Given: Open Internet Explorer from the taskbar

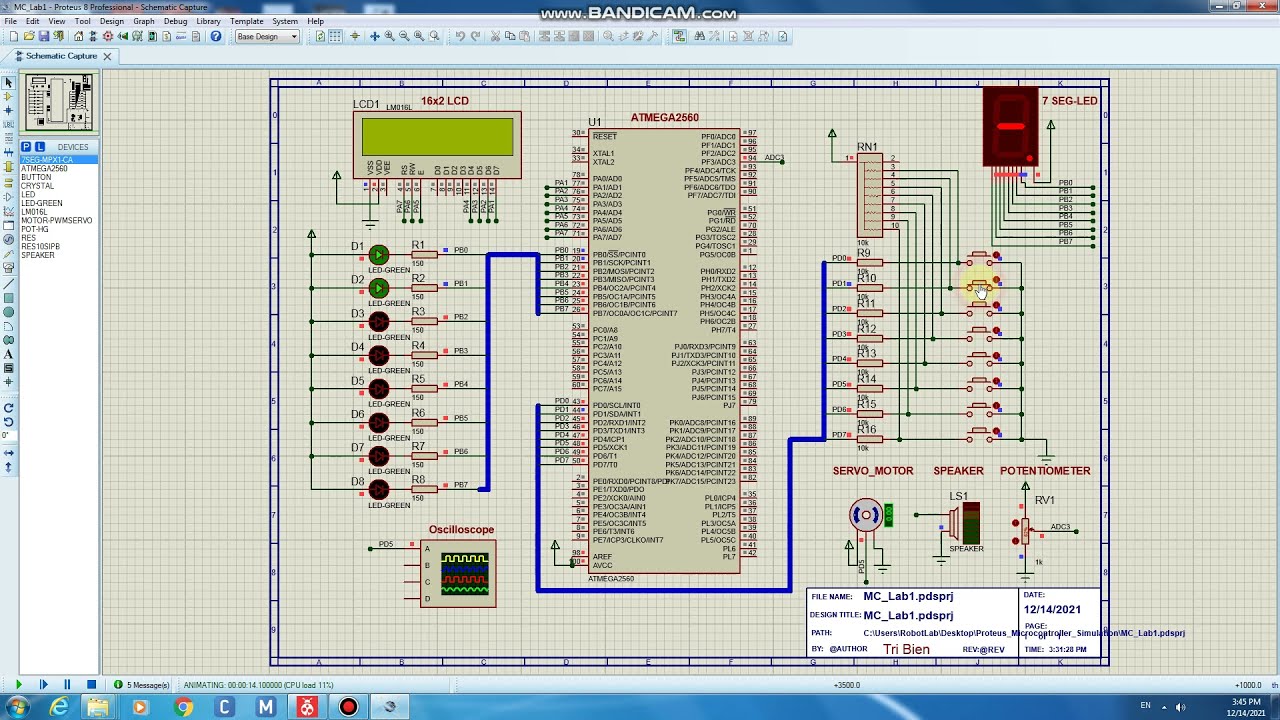Looking at the screenshot, I should 59,707.
